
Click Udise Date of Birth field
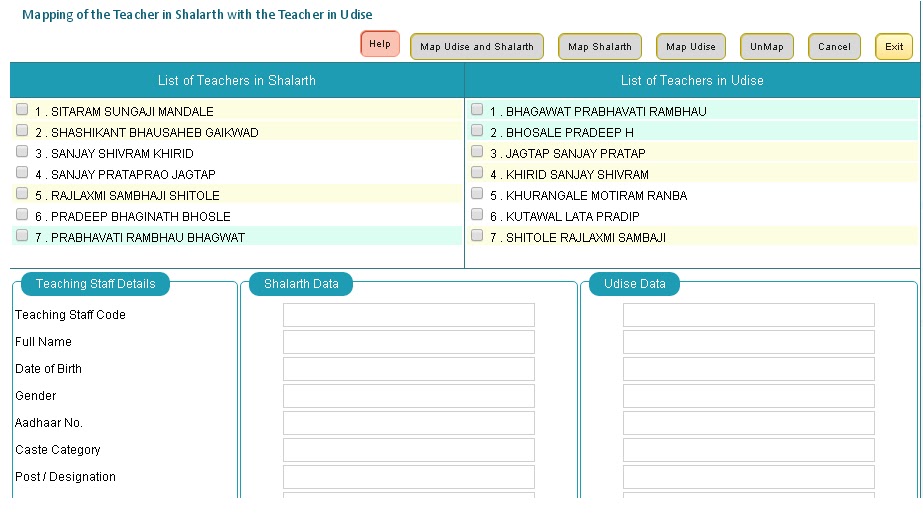(749, 369)
